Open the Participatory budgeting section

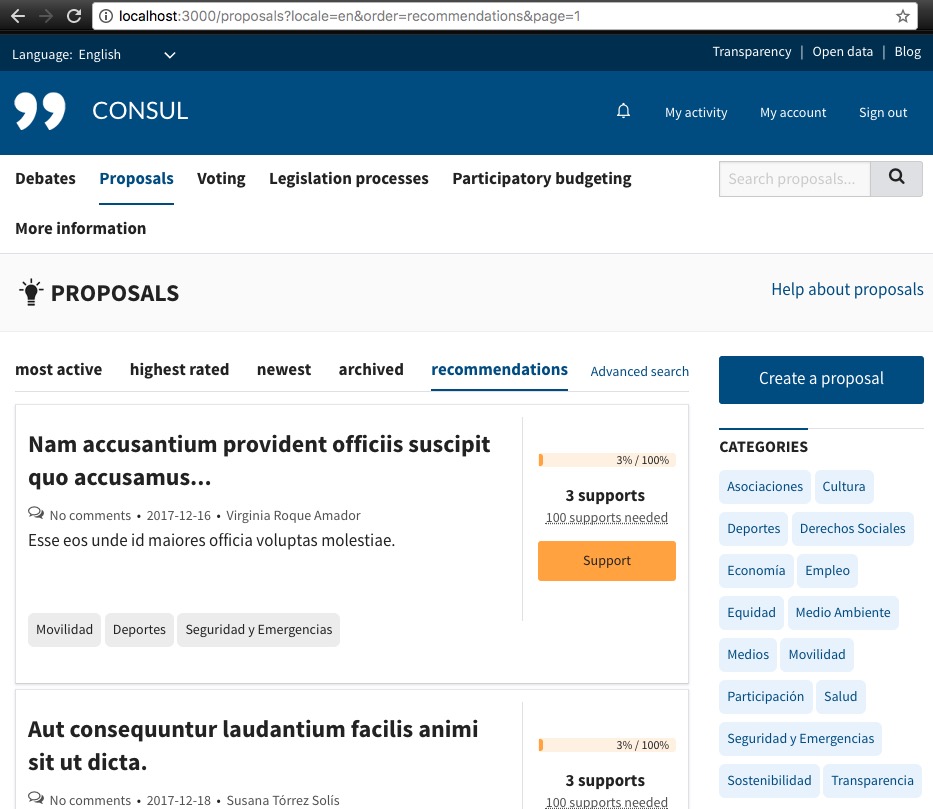click(x=541, y=178)
